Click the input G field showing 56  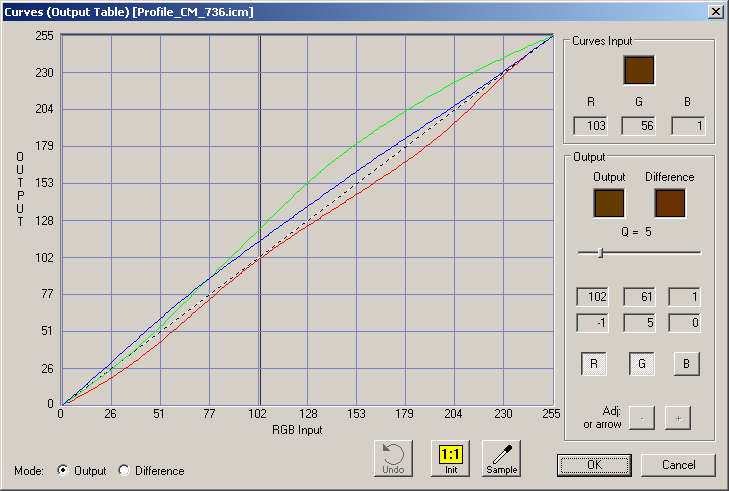coord(639,126)
